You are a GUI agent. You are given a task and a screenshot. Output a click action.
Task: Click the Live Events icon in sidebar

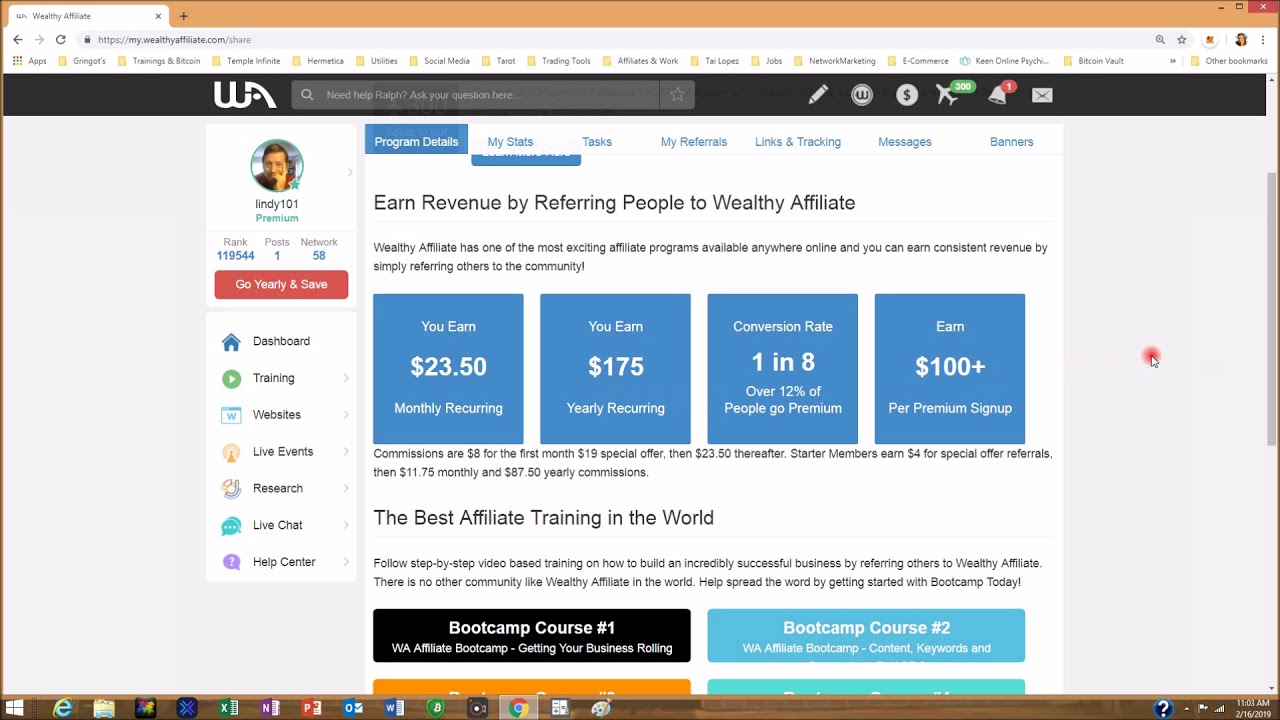click(231, 452)
